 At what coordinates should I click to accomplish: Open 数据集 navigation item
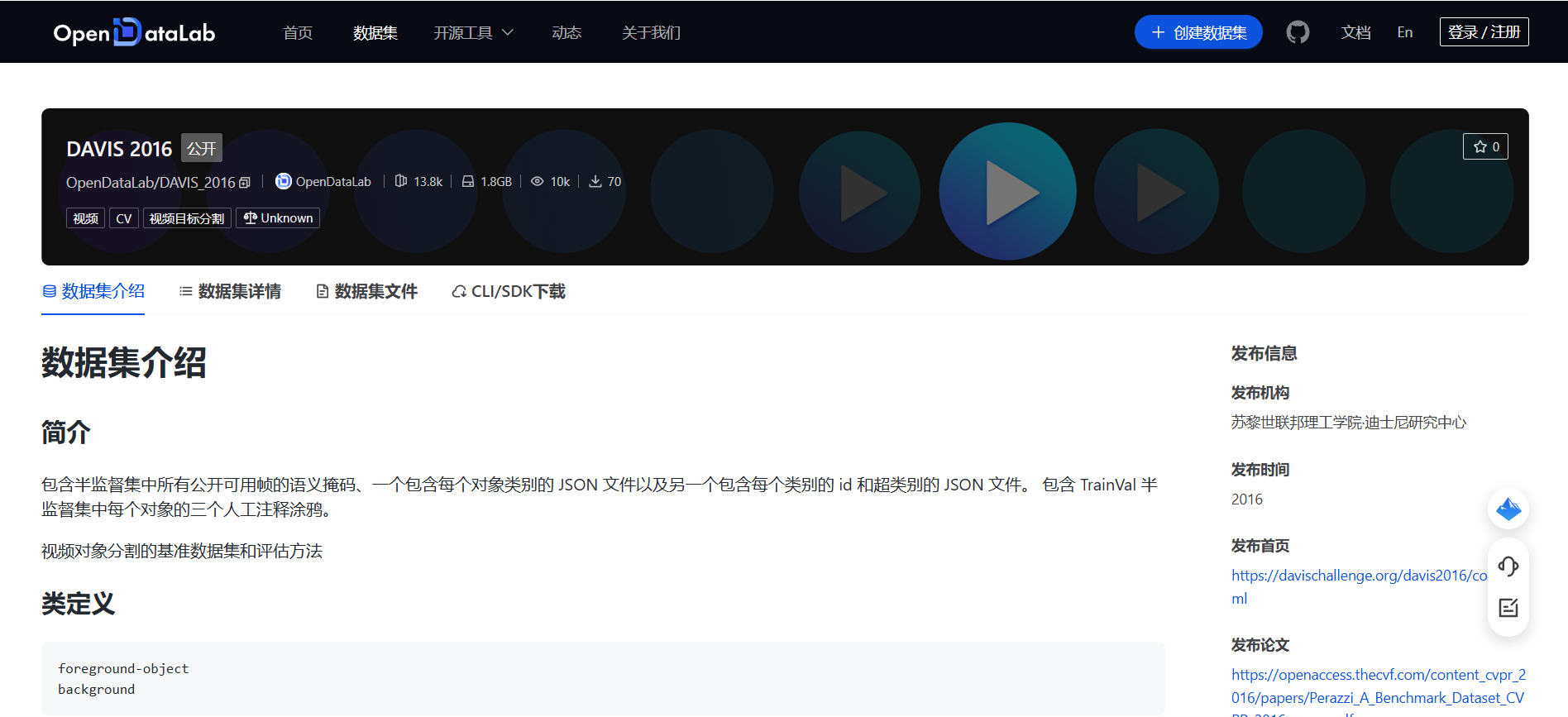pyautogui.click(x=375, y=32)
